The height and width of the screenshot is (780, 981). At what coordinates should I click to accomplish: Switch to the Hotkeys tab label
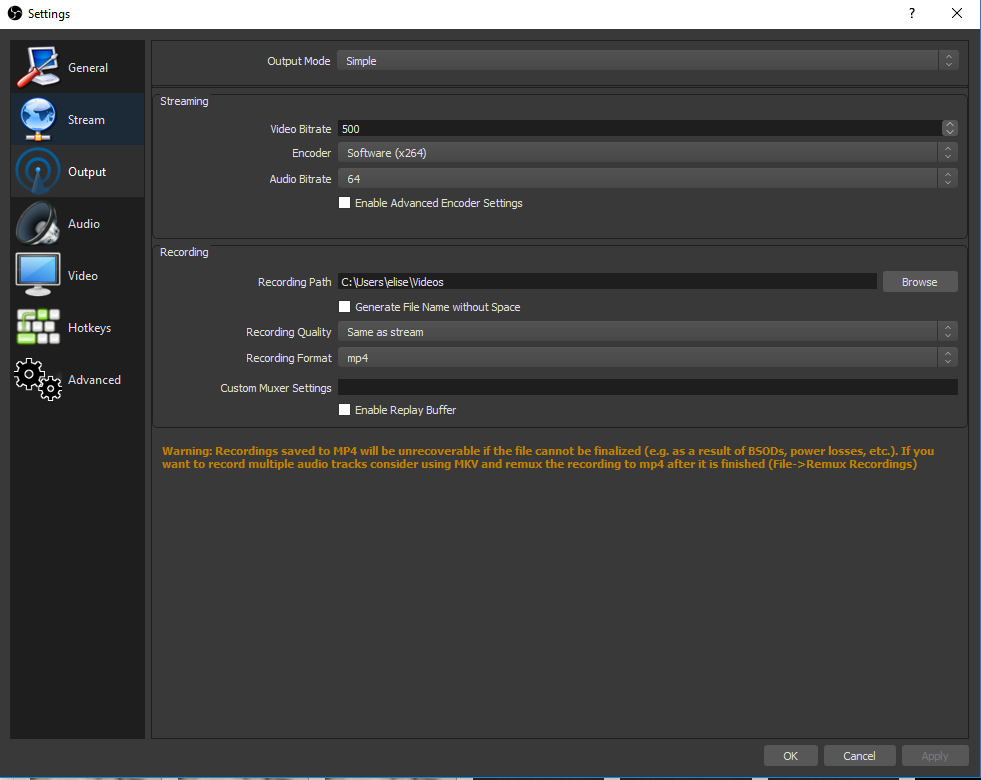coord(89,328)
